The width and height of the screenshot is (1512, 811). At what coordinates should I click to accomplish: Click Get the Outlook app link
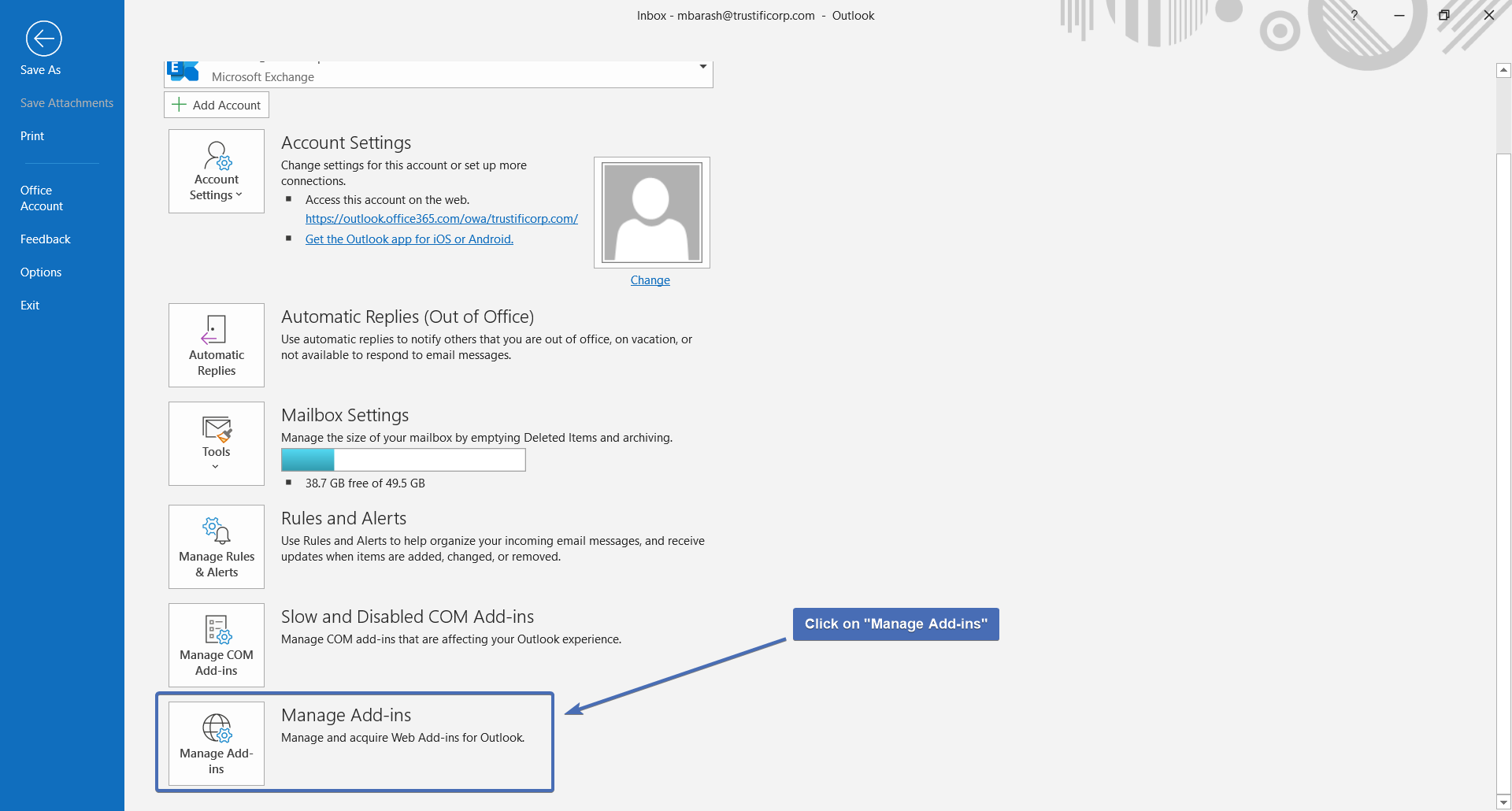(409, 239)
